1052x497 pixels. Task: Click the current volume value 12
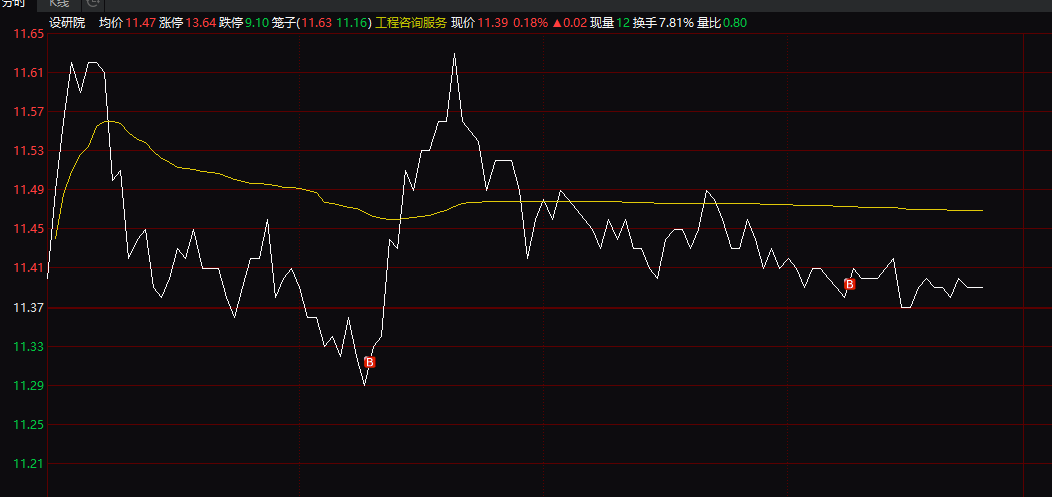pos(623,23)
